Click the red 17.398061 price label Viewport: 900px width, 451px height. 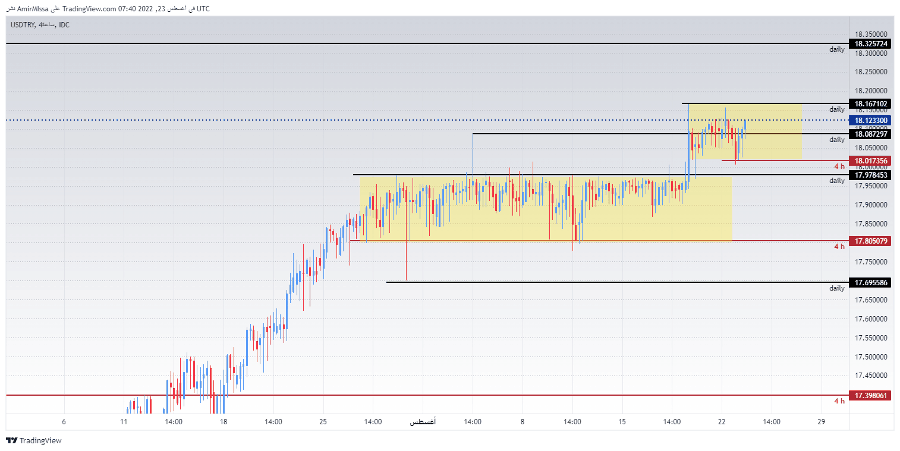click(871, 396)
